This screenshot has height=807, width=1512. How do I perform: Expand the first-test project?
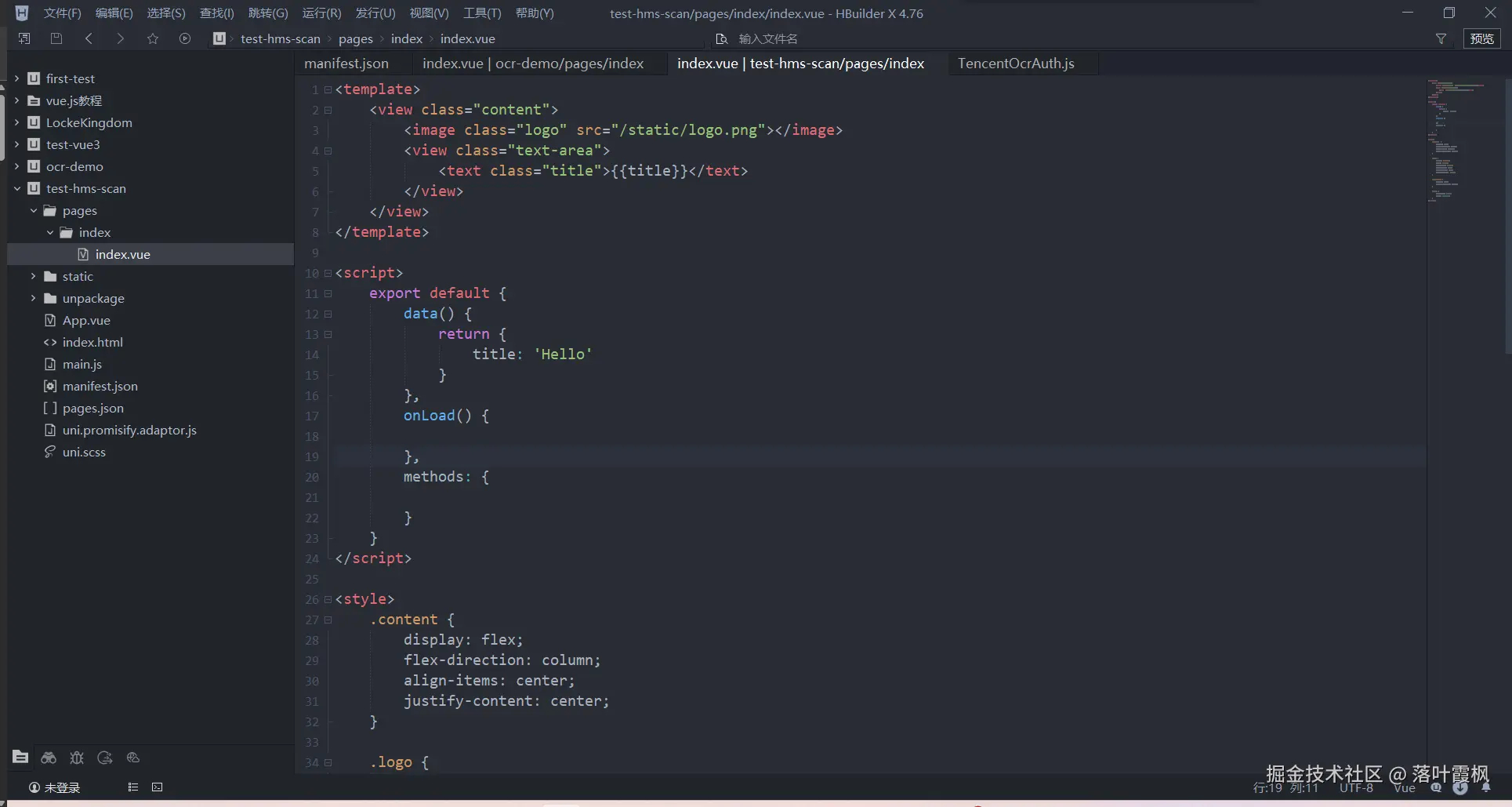coord(16,78)
